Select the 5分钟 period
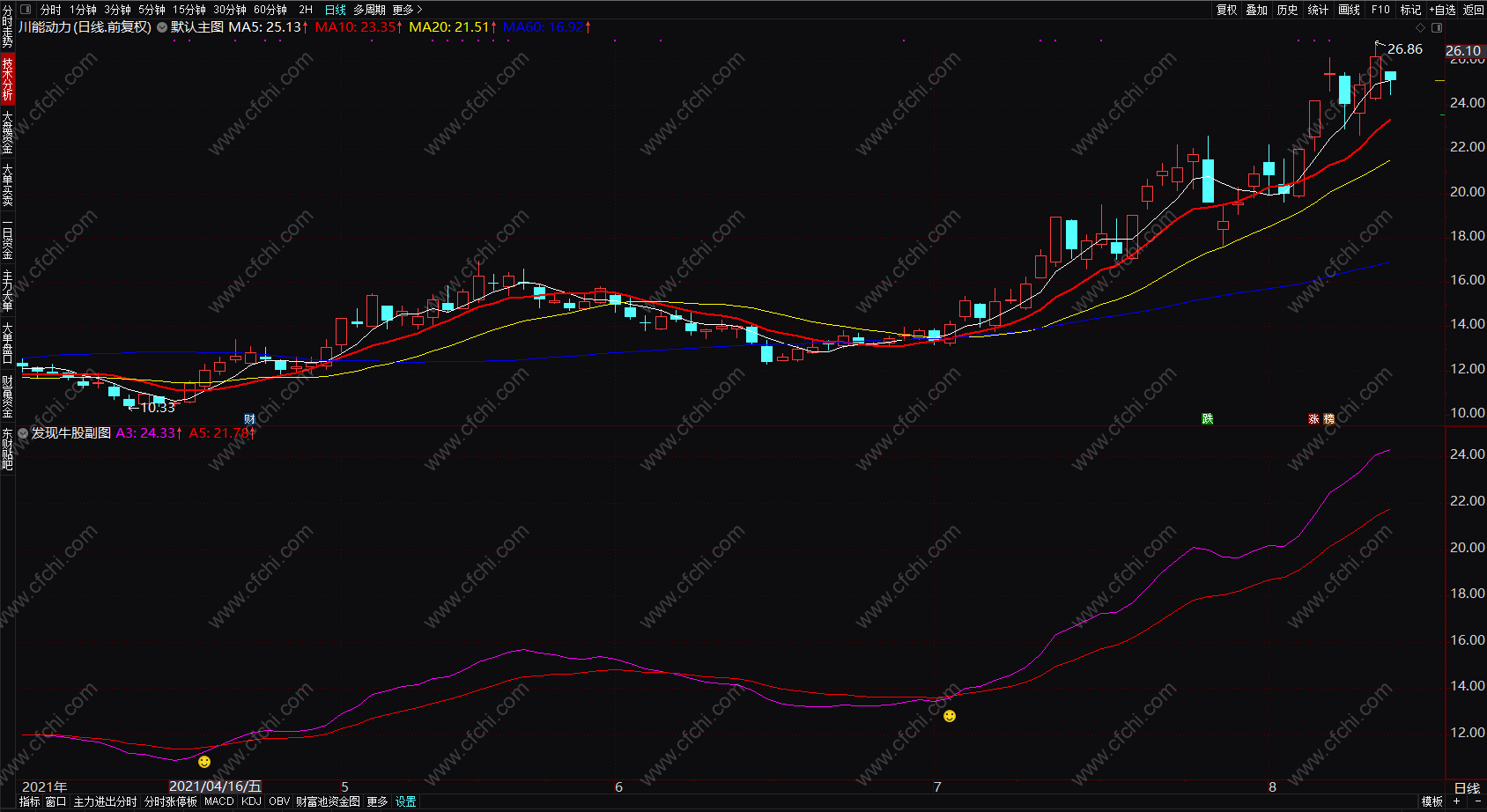This screenshot has height=812, width=1487. [152, 10]
